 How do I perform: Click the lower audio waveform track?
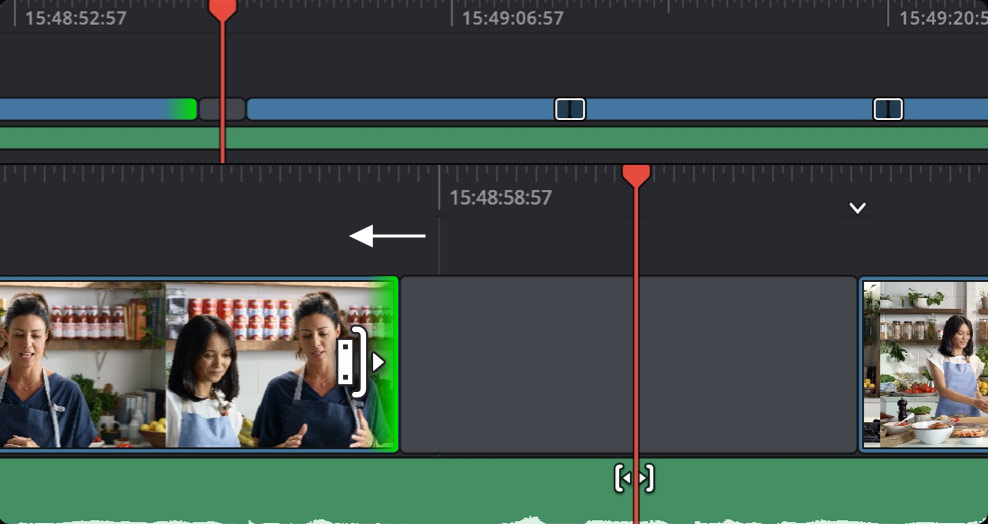tap(494, 491)
